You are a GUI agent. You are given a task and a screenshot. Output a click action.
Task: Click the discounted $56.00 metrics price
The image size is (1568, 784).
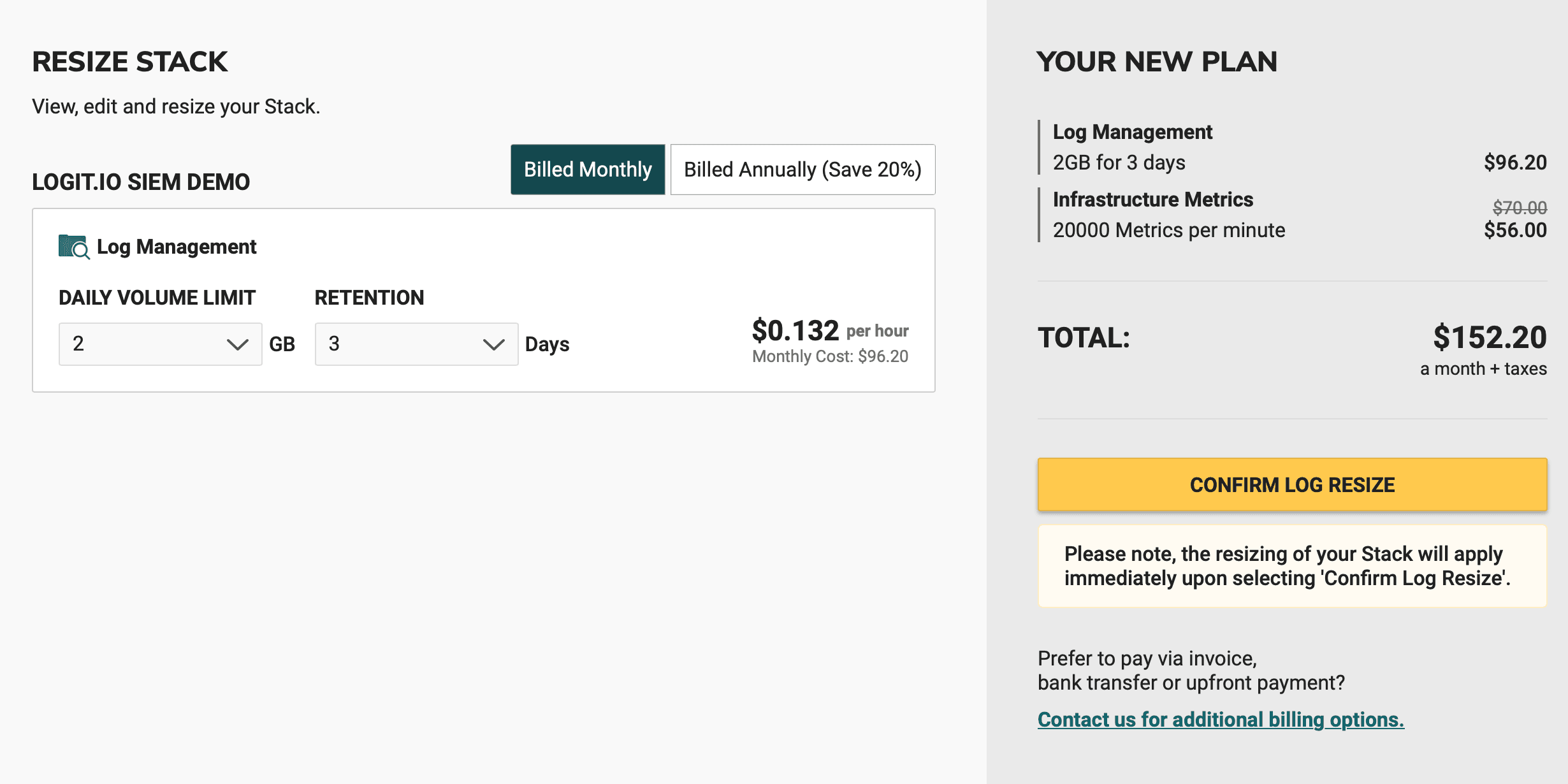[1515, 230]
